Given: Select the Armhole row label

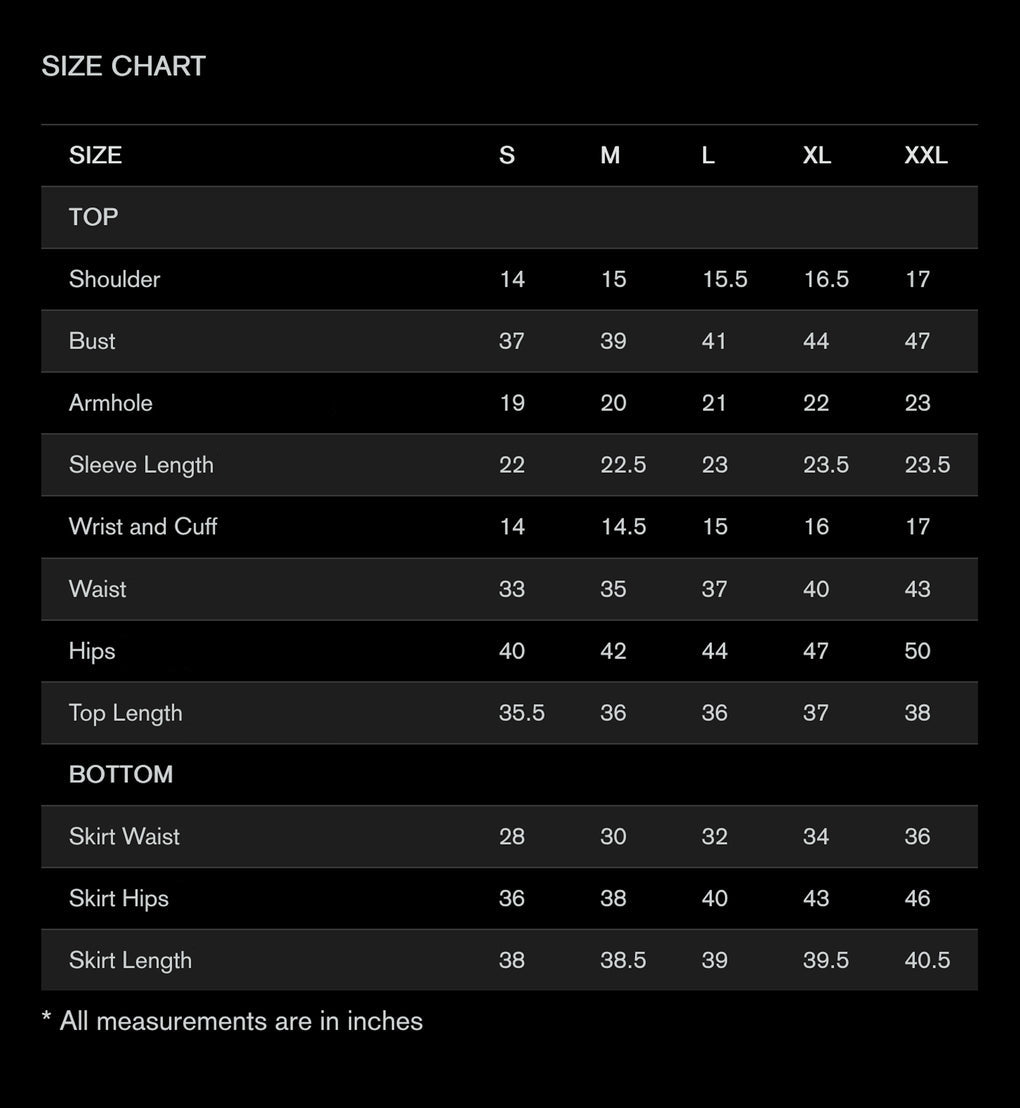Looking at the screenshot, I should pyautogui.click(x=111, y=403).
